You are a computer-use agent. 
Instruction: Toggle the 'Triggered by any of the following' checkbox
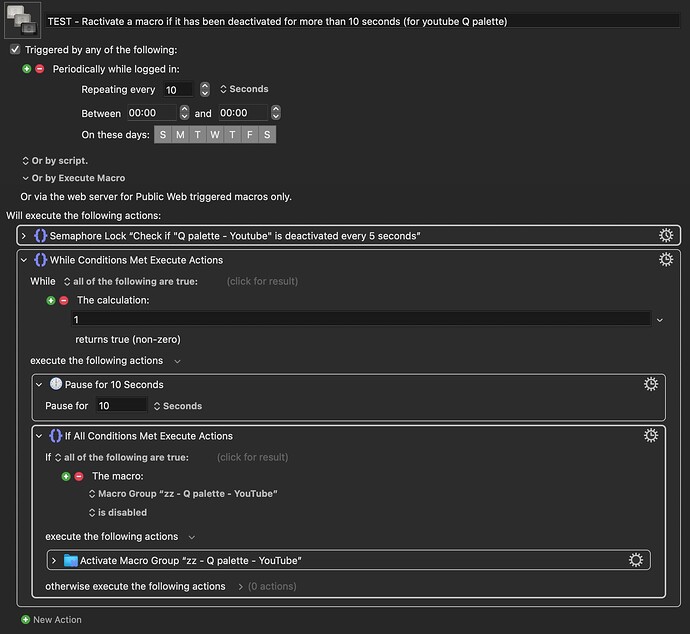pos(14,49)
